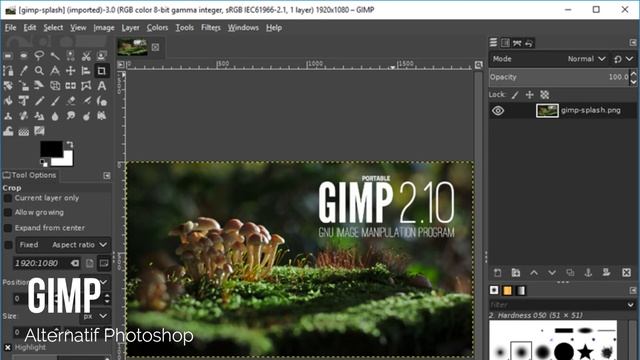The image size is (640, 360).
Task: Create a new layer button
Action: coord(498,273)
